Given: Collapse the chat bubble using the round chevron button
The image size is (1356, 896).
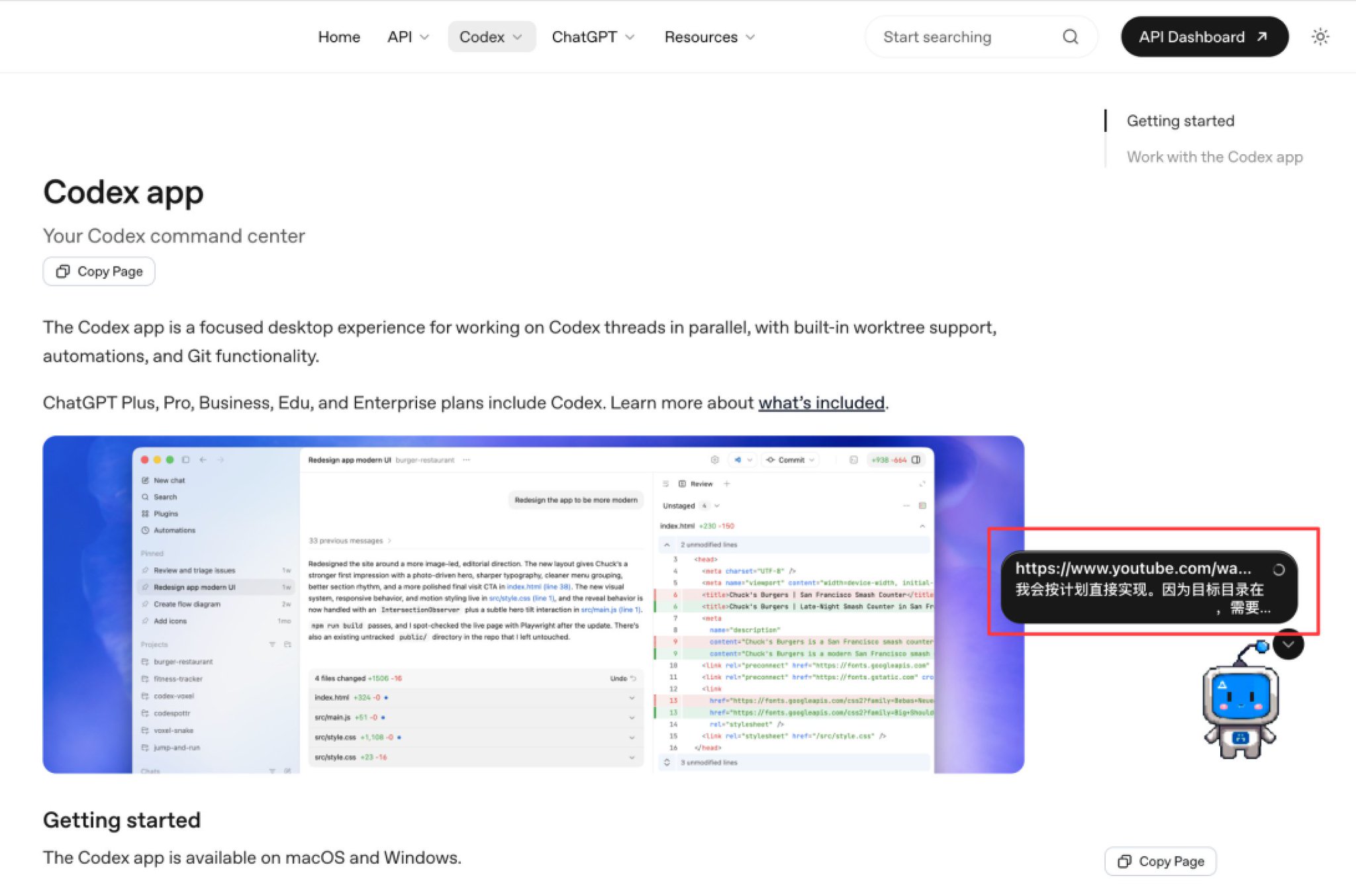Looking at the screenshot, I should (1288, 644).
